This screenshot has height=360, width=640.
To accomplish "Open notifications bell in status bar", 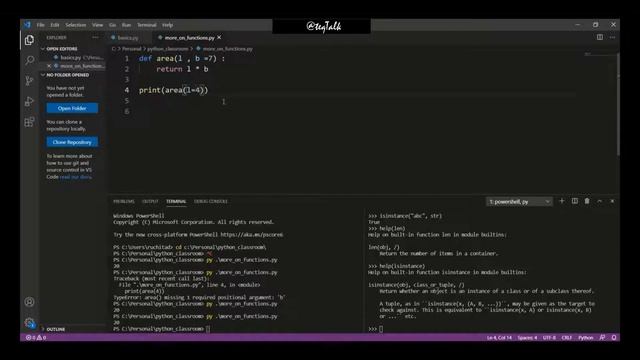I will pyautogui.click(x=614, y=338).
